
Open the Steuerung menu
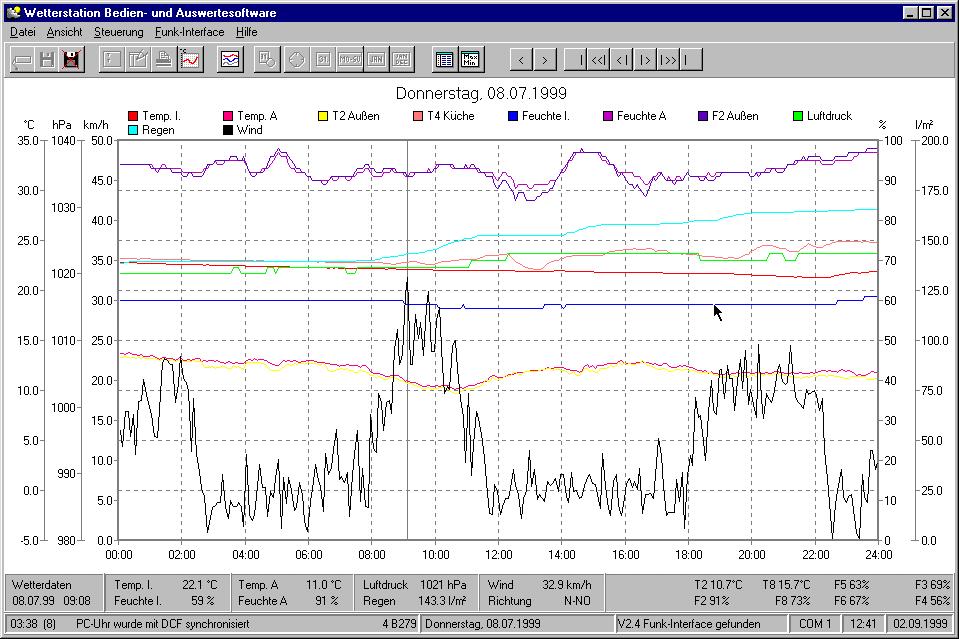[x=118, y=32]
